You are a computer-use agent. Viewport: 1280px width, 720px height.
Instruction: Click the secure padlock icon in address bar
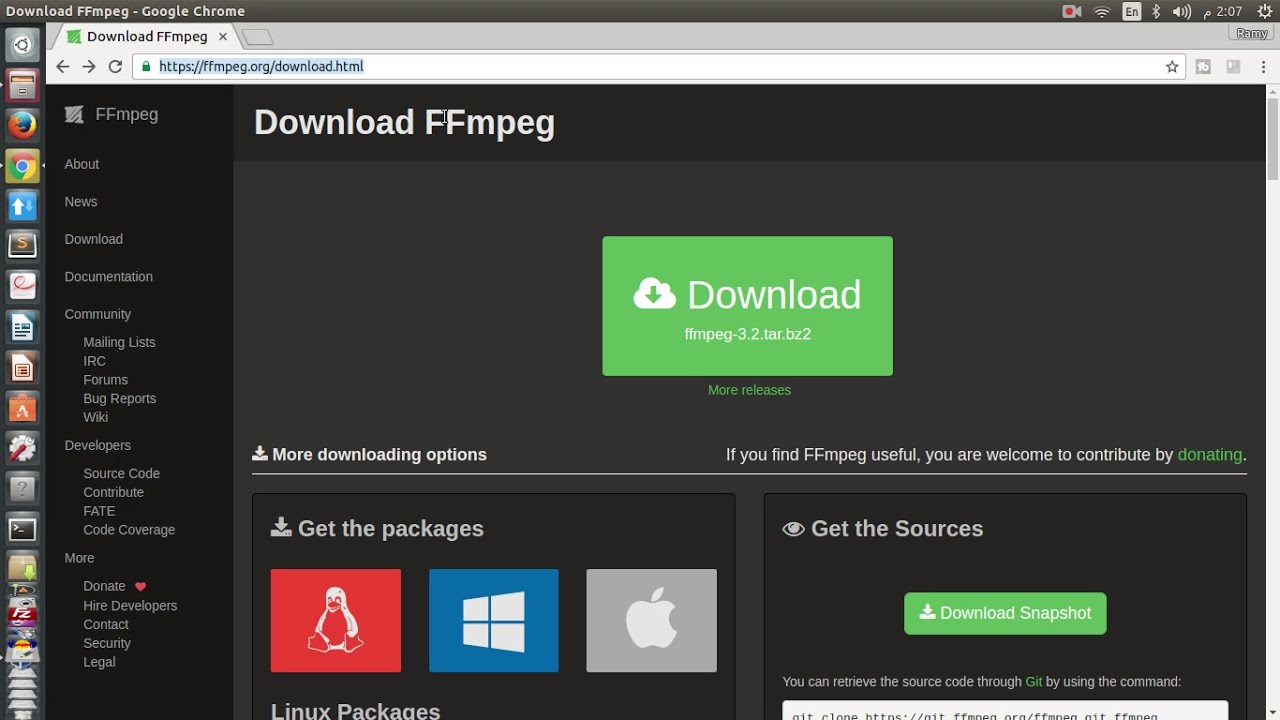(x=146, y=67)
